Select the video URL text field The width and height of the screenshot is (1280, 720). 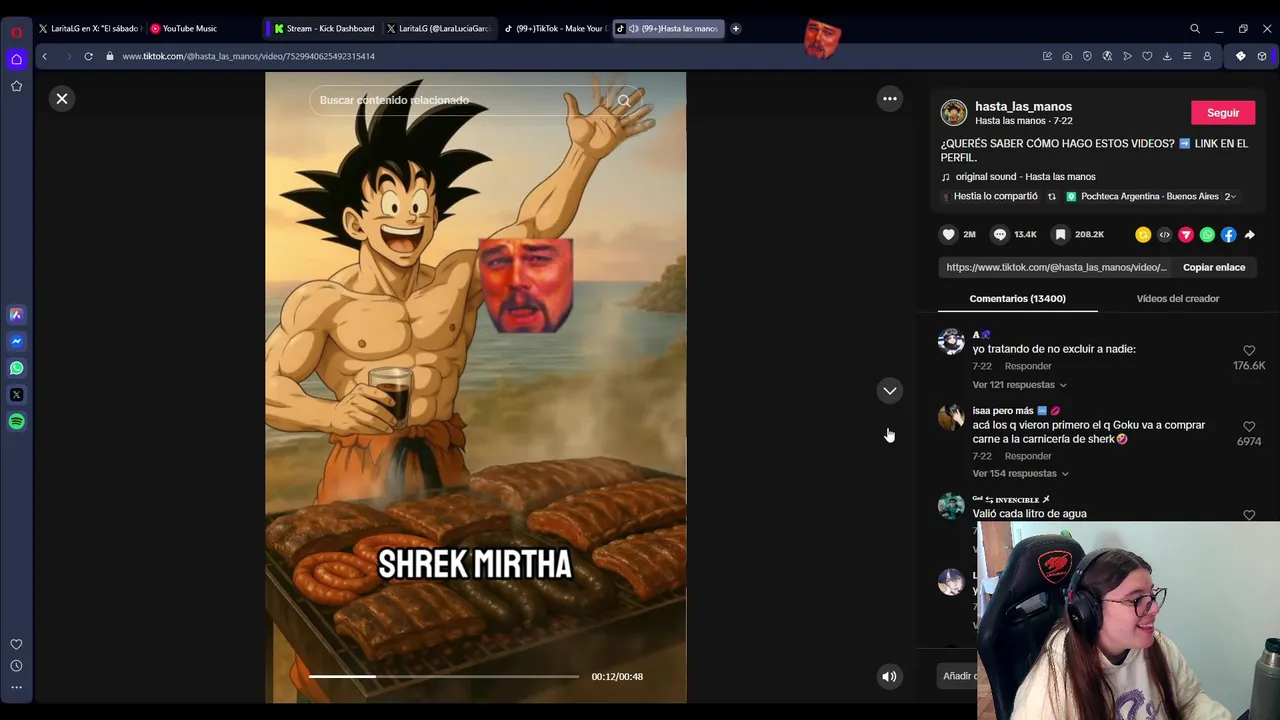[1056, 267]
